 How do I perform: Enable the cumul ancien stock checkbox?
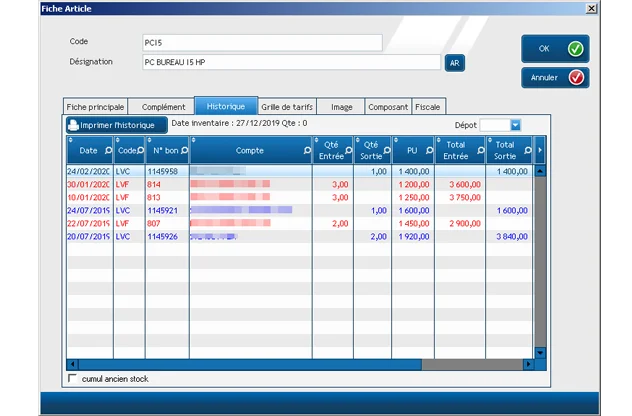71,378
